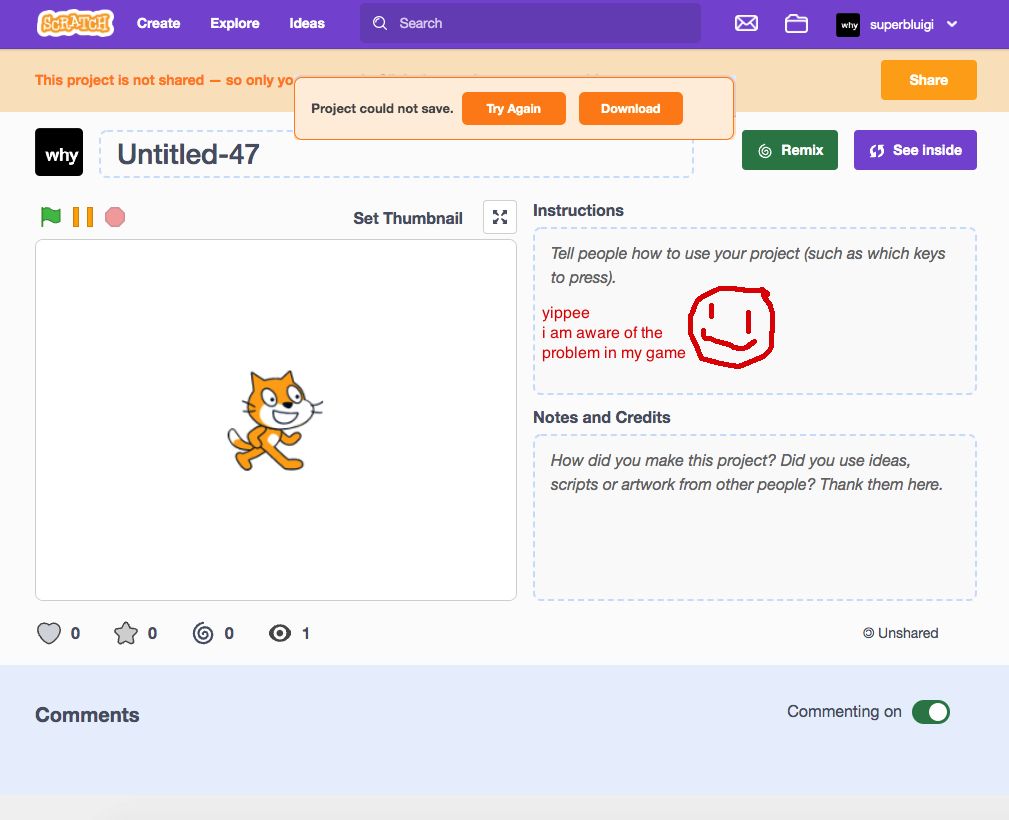This screenshot has width=1009, height=820.
Task: Enter fullscreen stage mode
Action: tap(499, 217)
